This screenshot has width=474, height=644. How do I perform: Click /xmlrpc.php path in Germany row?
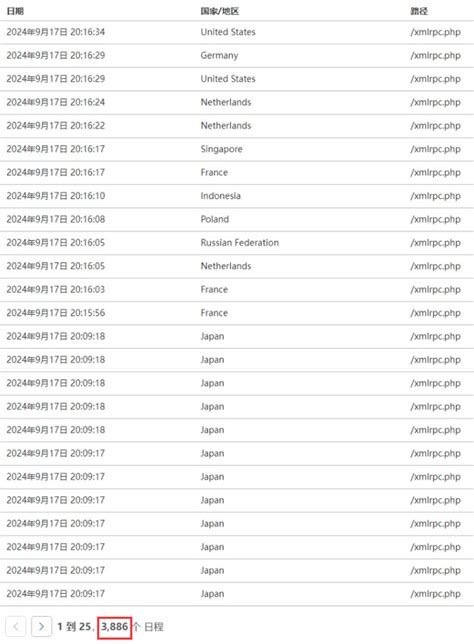[x=435, y=55]
